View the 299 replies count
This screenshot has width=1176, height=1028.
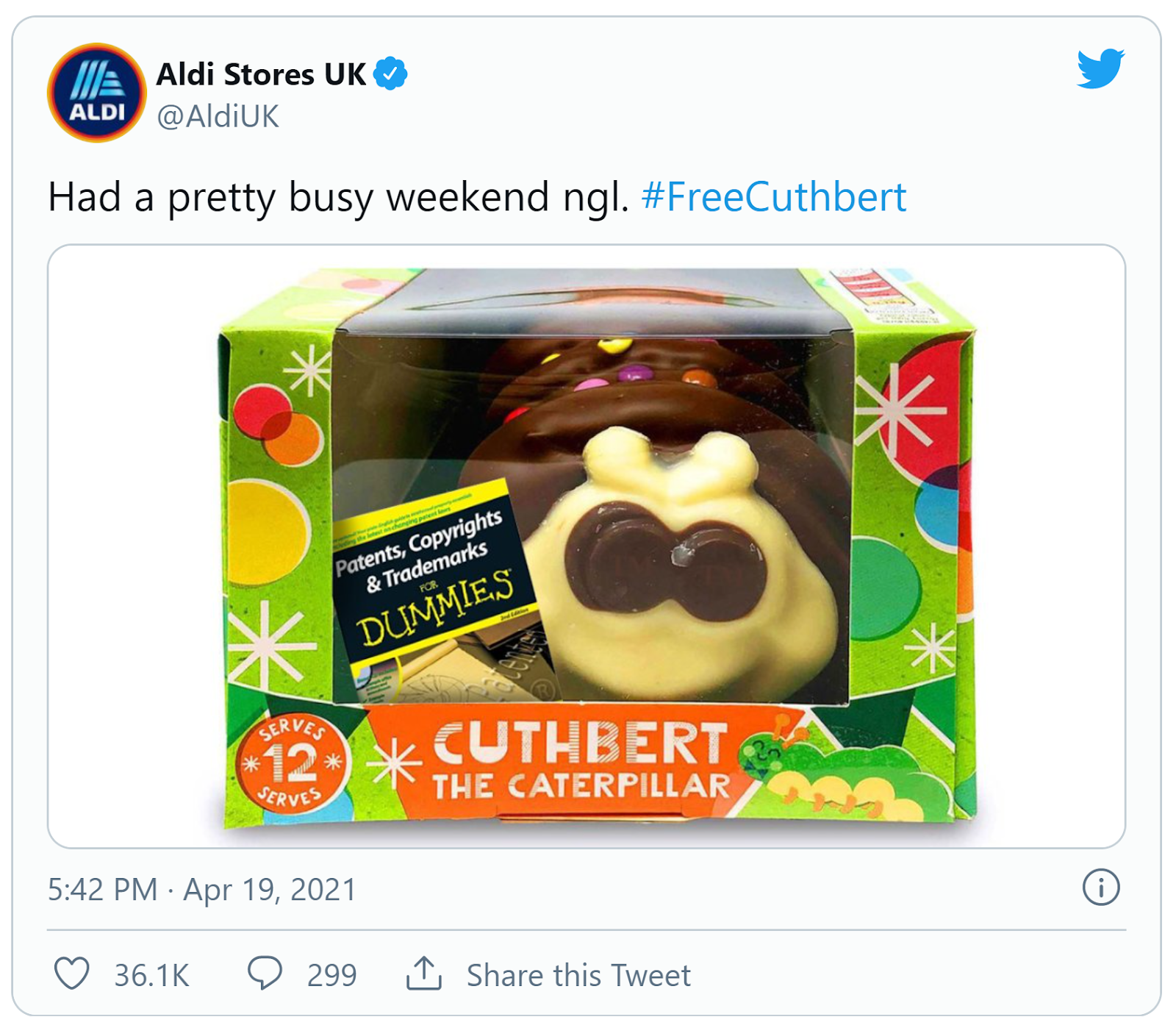click(331, 976)
